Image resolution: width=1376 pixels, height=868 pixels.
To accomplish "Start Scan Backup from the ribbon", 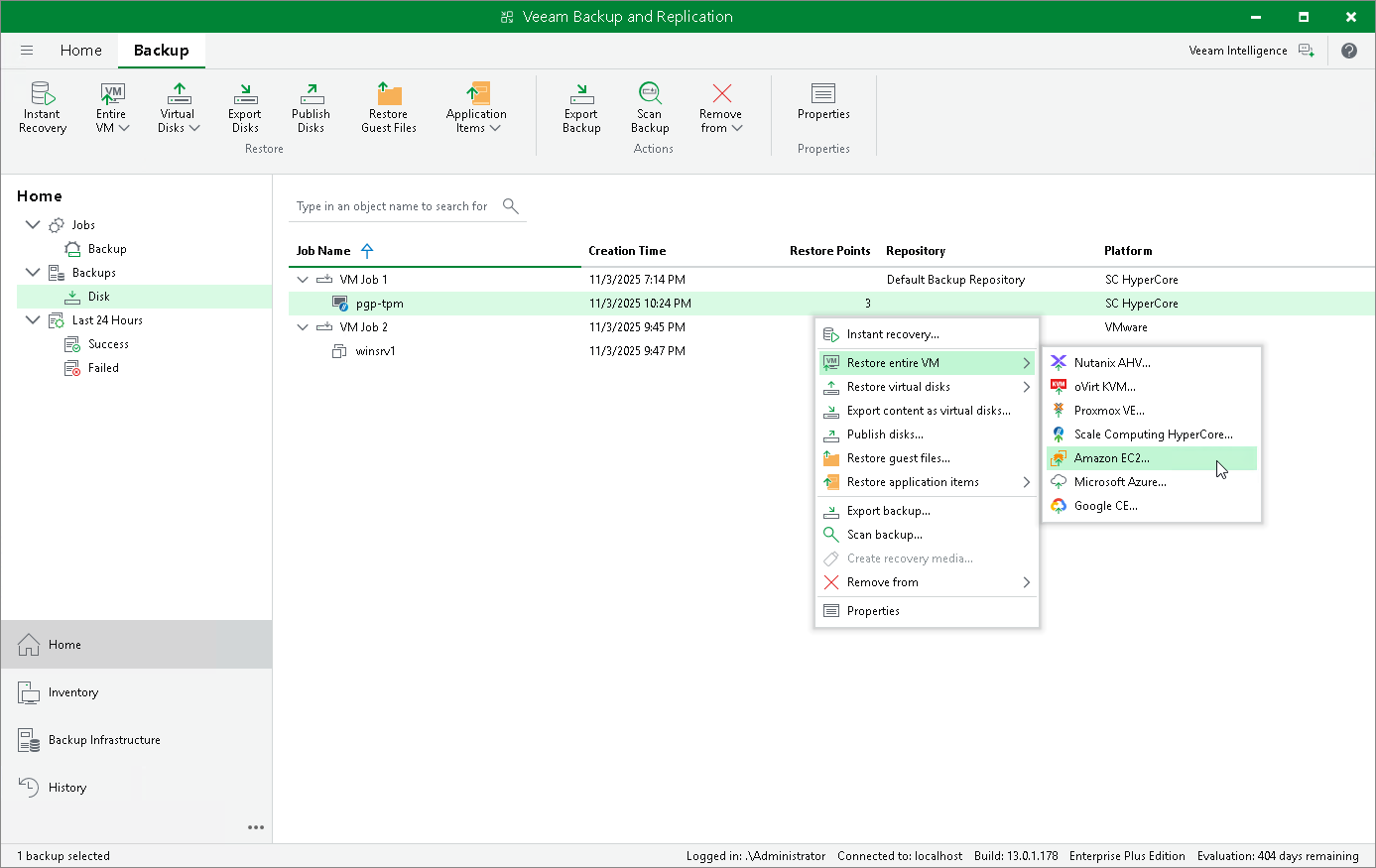I will tap(650, 108).
